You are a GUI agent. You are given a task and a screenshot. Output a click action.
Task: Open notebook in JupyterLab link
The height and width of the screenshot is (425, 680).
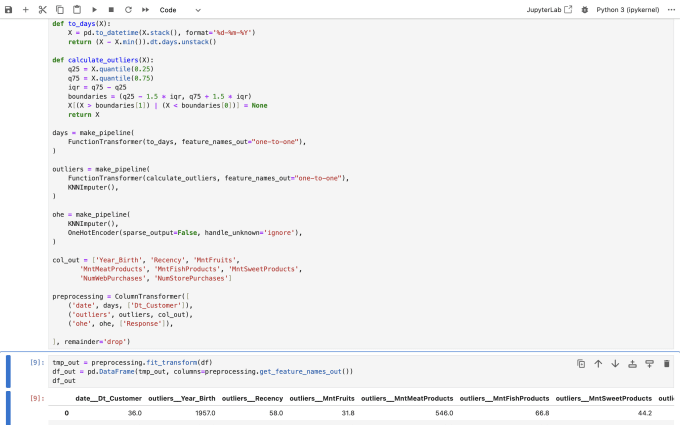(549, 10)
